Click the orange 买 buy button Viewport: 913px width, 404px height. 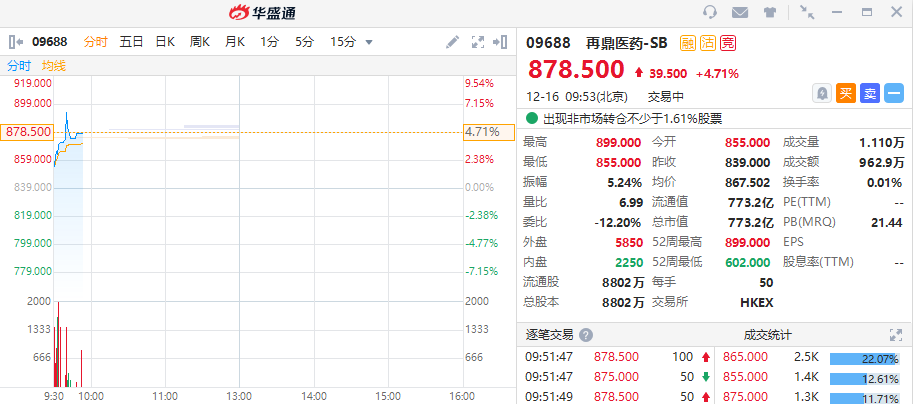(845, 93)
